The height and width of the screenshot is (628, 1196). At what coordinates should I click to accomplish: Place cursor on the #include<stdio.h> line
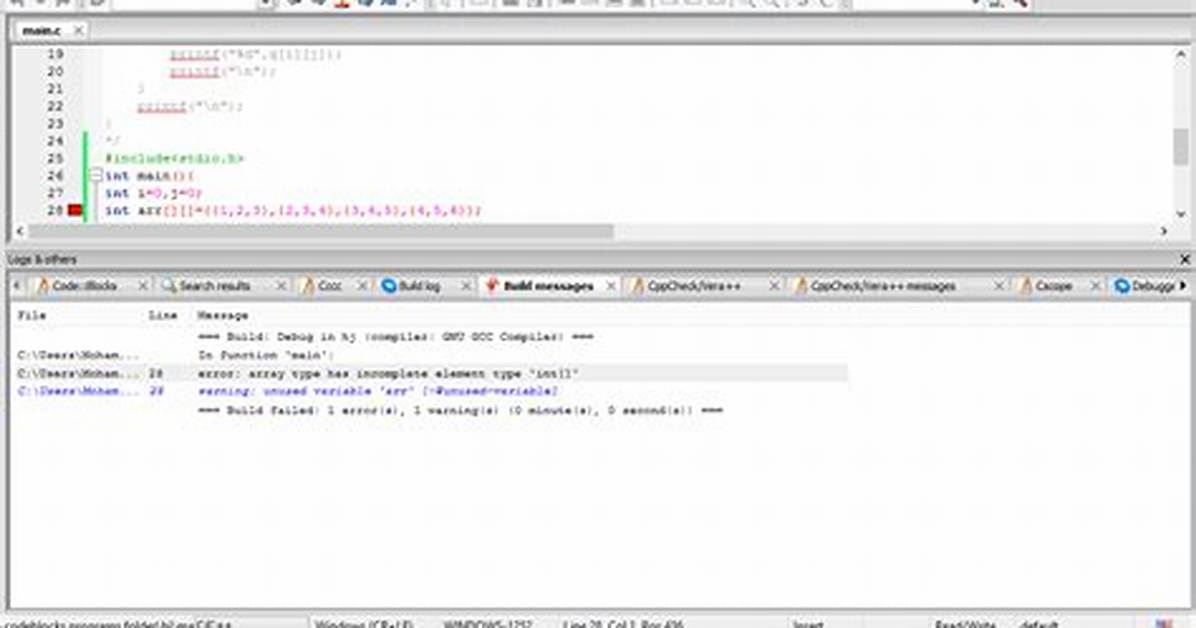pos(174,159)
